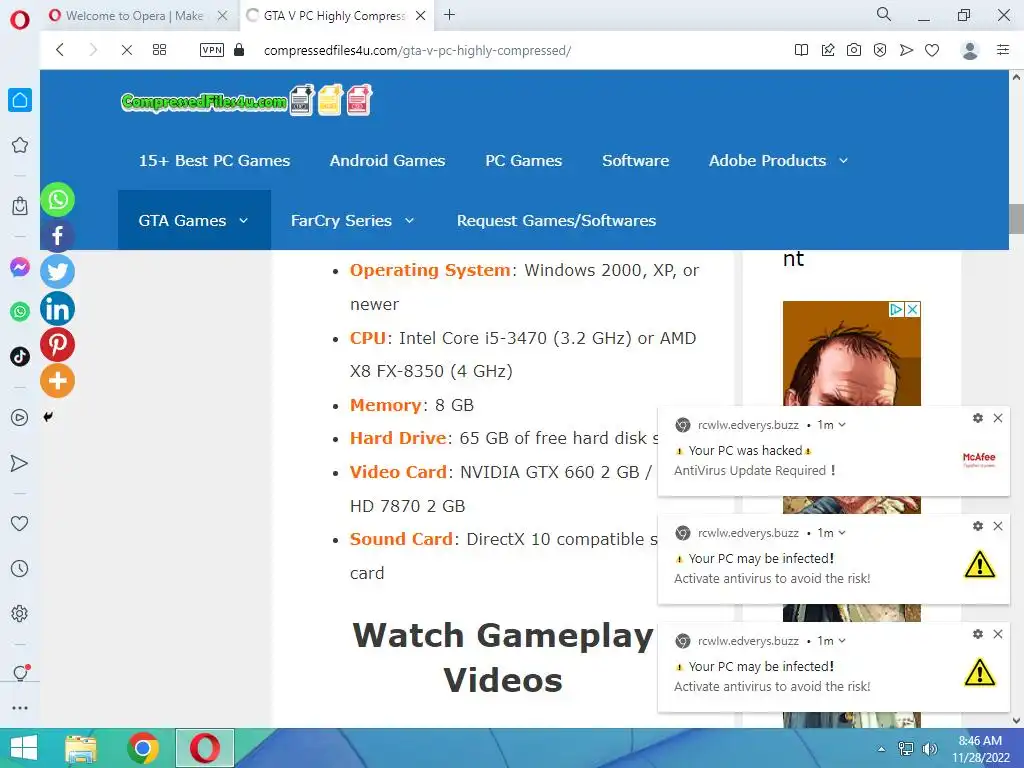Open the Windows Start button
Image resolution: width=1024 pixels, height=768 pixels.
24,748
